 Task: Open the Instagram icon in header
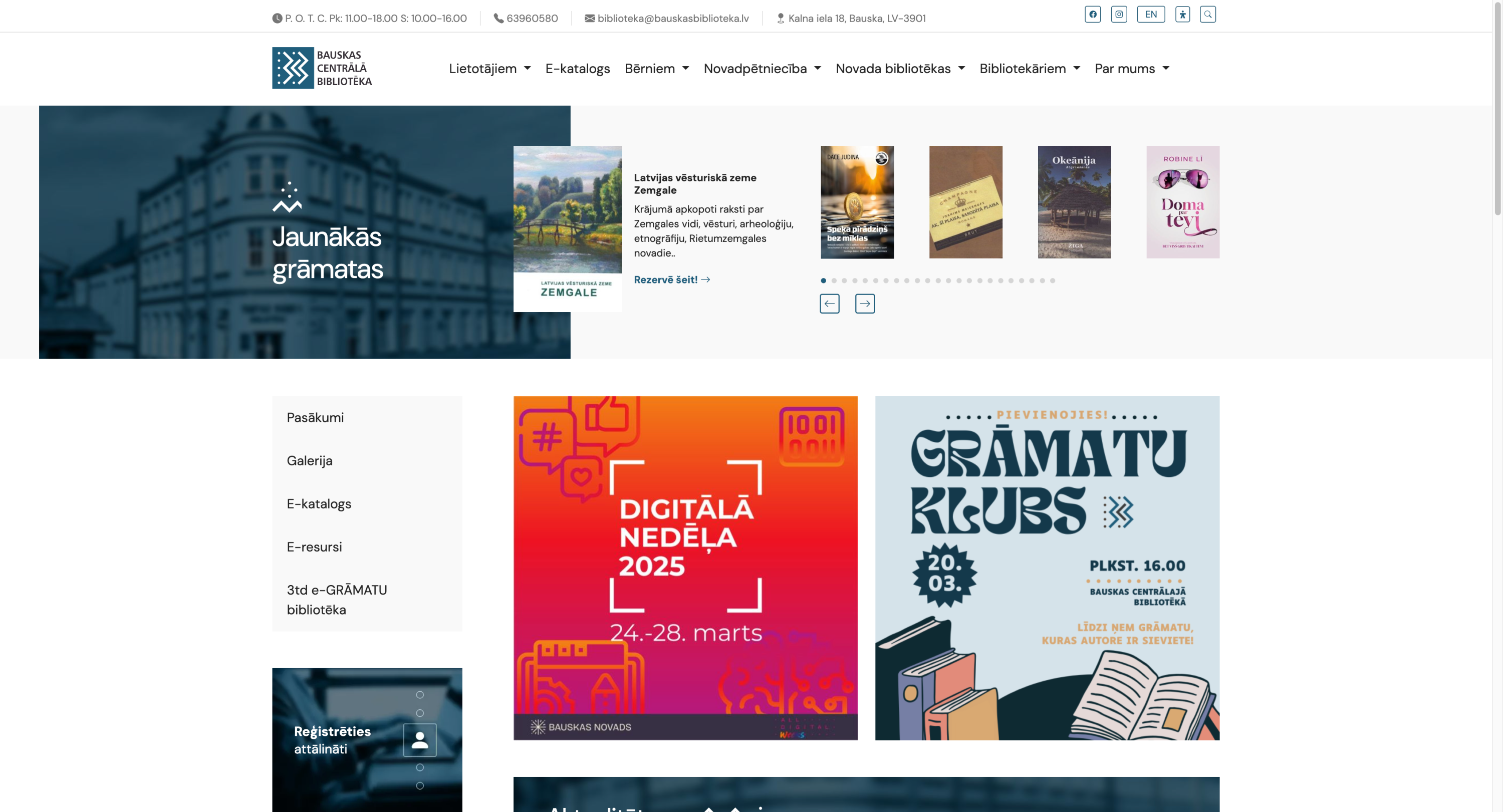[x=1119, y=15]
